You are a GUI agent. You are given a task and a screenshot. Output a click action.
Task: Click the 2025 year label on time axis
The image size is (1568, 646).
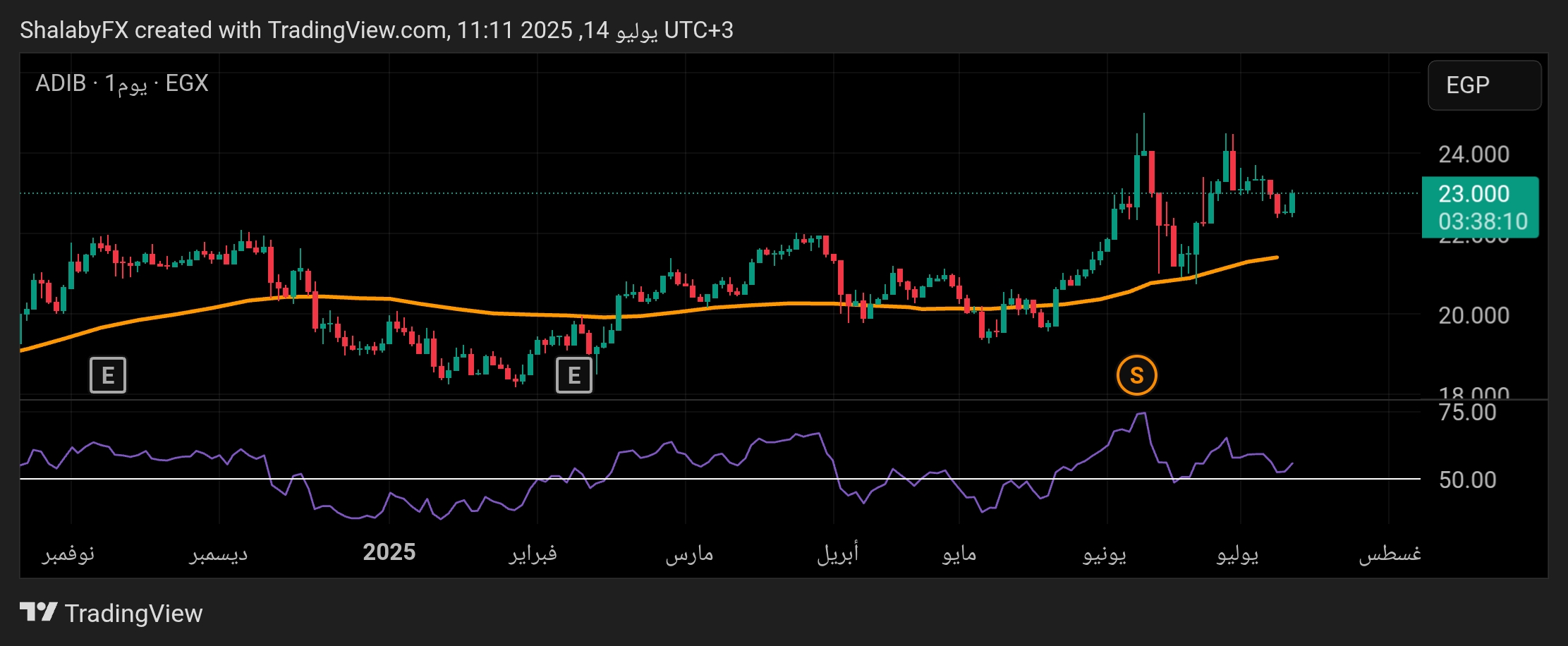click(389, 551)
